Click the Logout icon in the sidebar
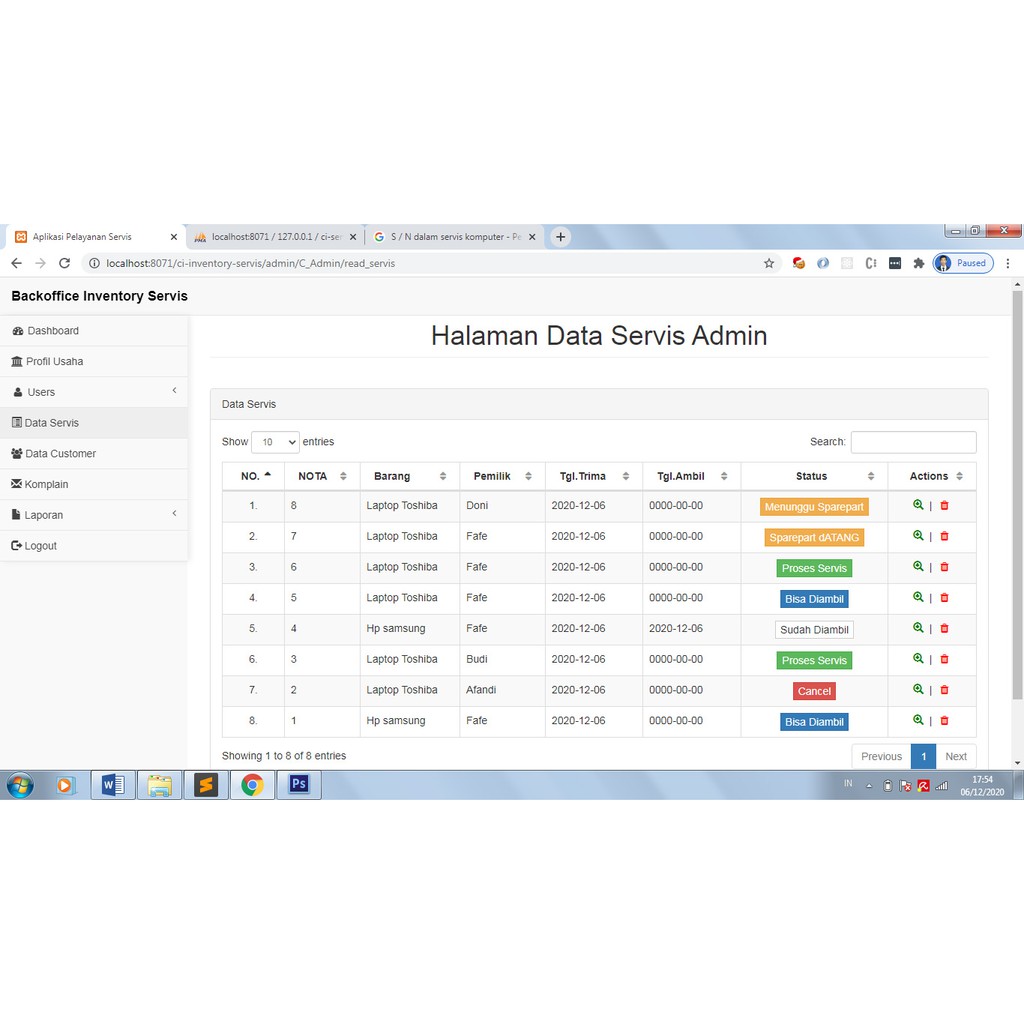The image size is (1024, 1024). point(17,545)
